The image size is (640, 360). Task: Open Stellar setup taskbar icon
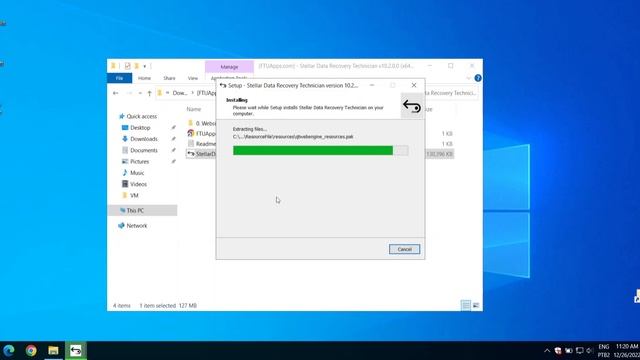coord(76,350)
